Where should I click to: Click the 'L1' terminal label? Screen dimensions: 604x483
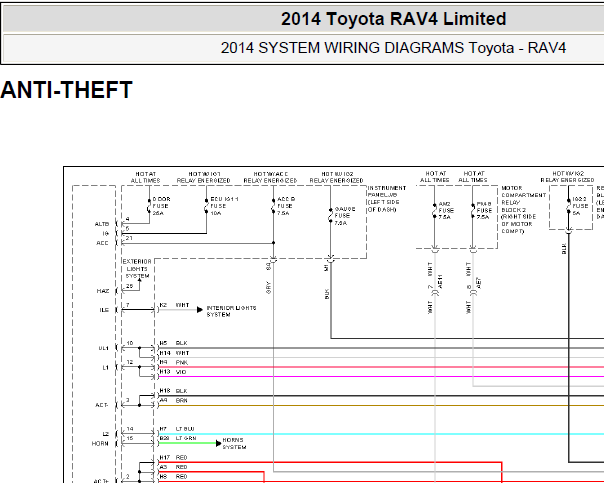(106, 367)
